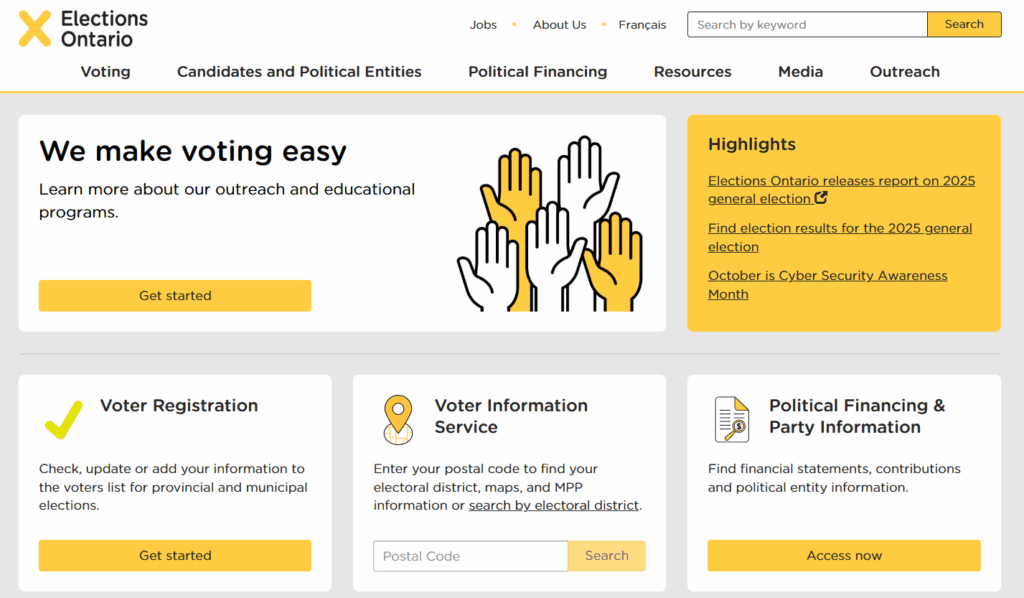Image resolution: width=1024 pixels, height=598 pixels.
Task: Open the Cyber Security Awareness Month link
Action: 827,285
